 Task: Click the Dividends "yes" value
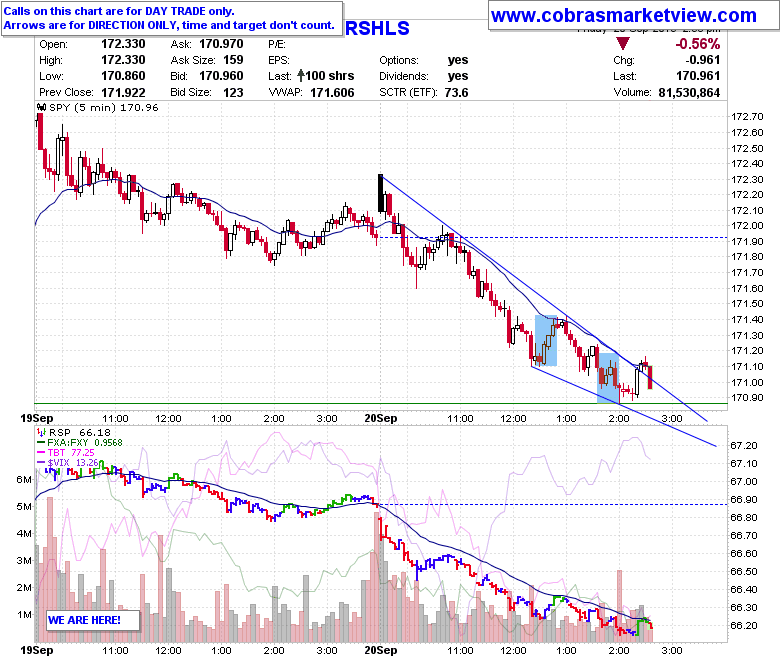tap(458, 76)
